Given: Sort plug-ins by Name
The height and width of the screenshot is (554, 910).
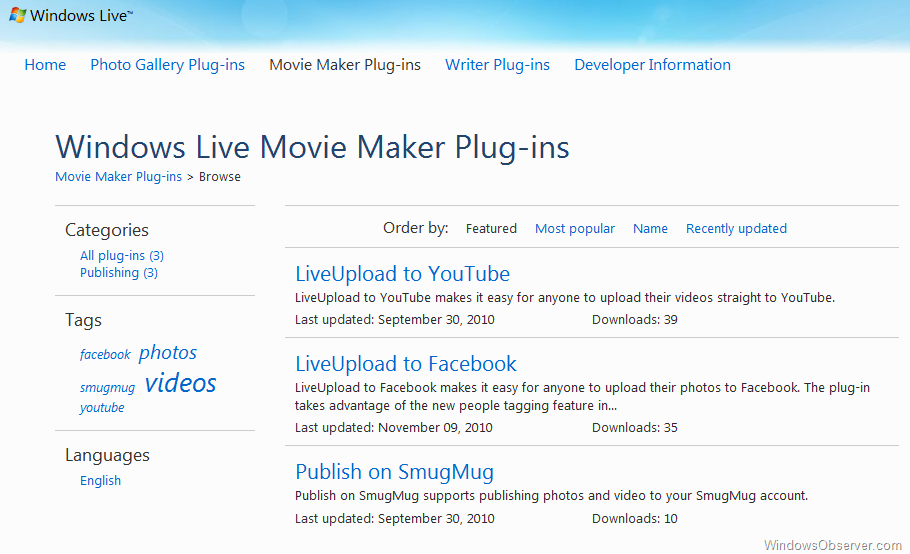Looking at the screenshot, I should [x=650, y=229].
